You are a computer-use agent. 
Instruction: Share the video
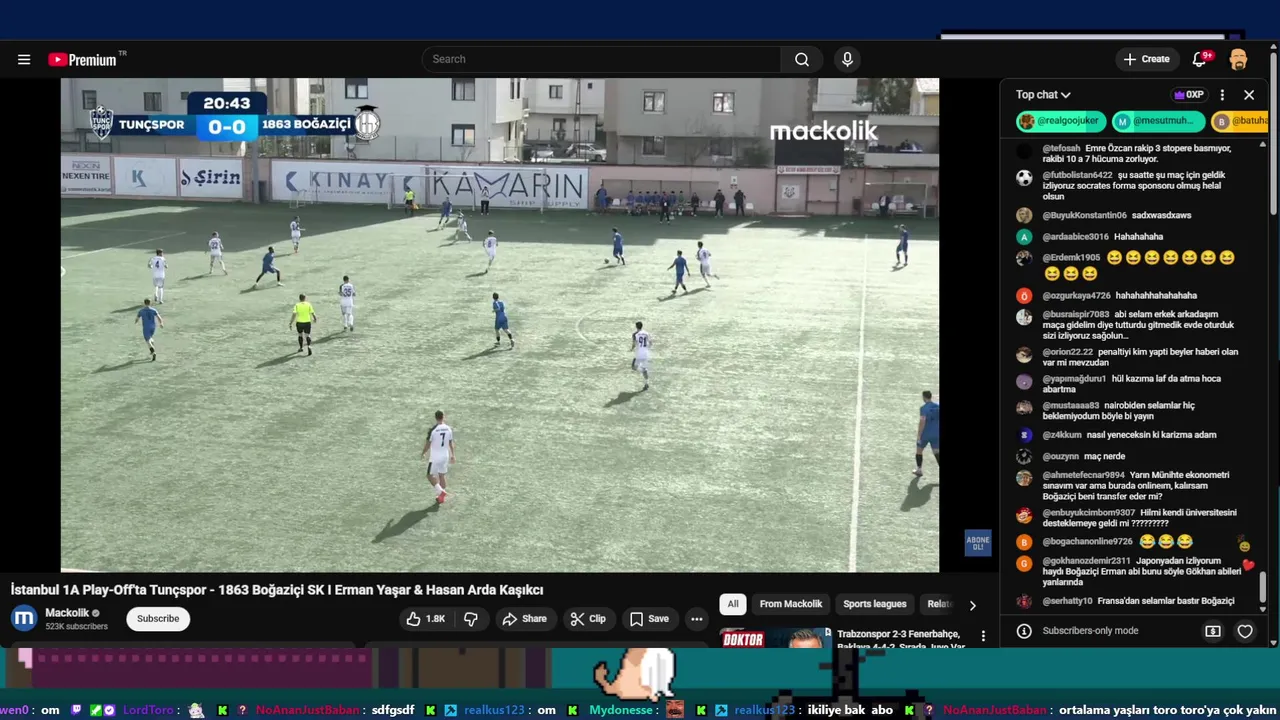525,619
